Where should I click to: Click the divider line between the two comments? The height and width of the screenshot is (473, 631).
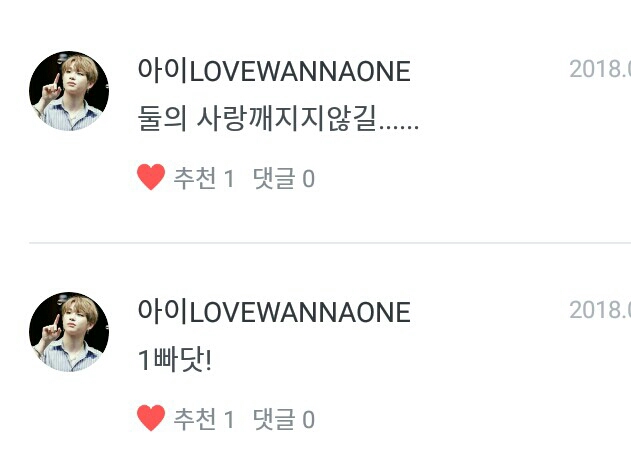click(330, 243)
